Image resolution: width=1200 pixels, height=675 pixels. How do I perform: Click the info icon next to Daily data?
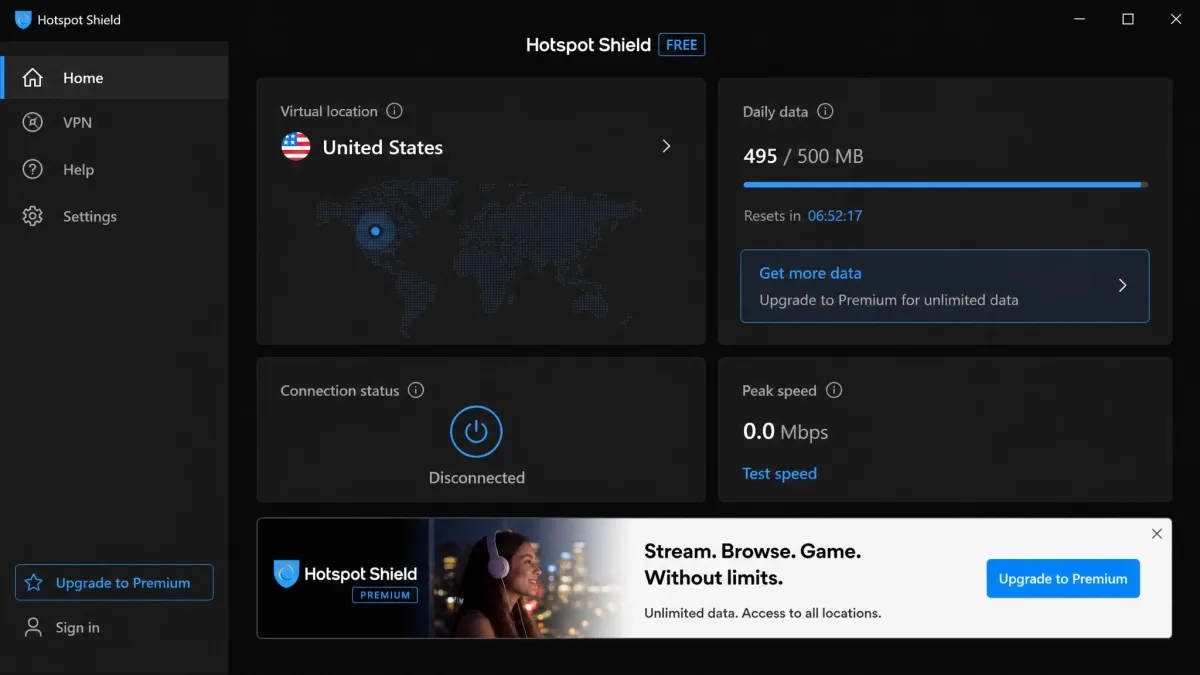coord(825,111)
